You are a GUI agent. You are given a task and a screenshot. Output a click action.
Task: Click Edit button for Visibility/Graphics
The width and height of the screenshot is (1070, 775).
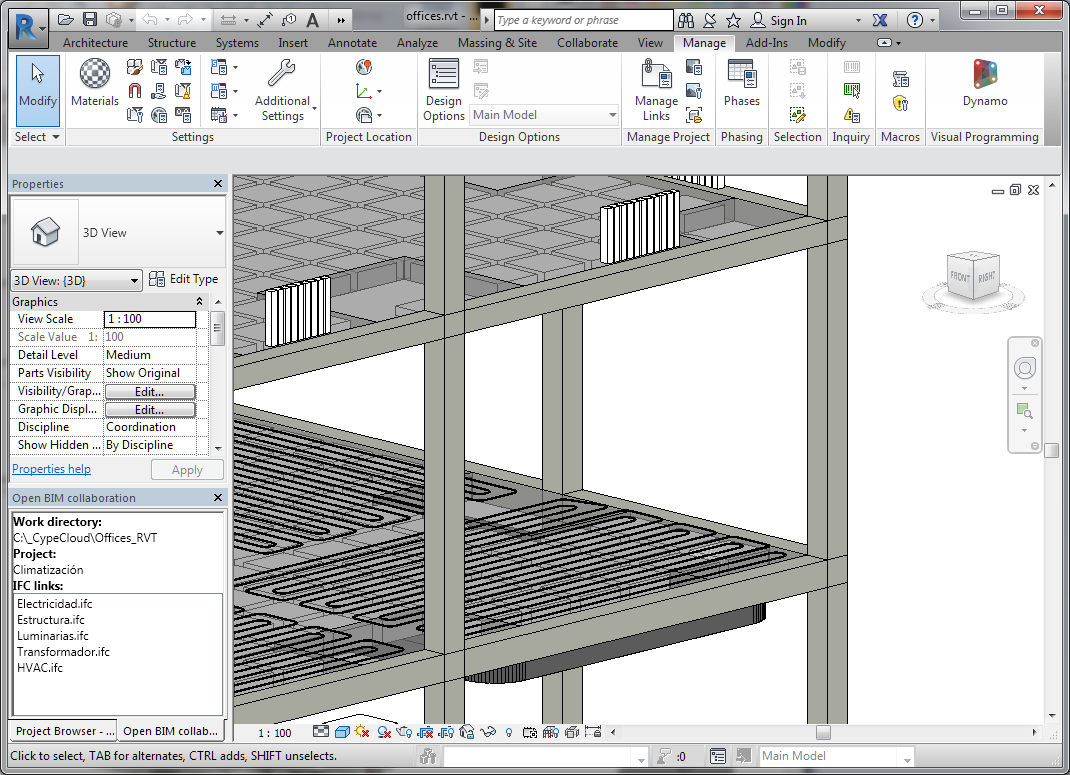pos(150,391)
